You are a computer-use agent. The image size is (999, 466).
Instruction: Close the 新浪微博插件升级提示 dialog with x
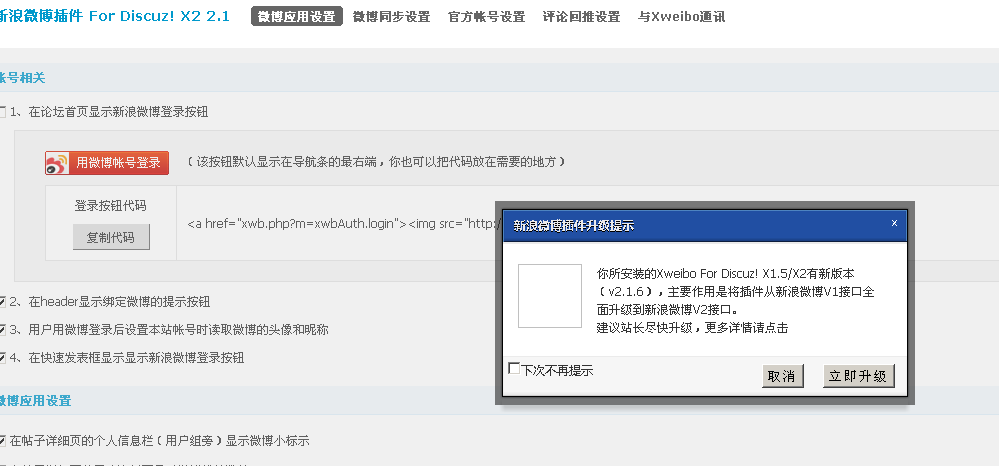(894, 223)
